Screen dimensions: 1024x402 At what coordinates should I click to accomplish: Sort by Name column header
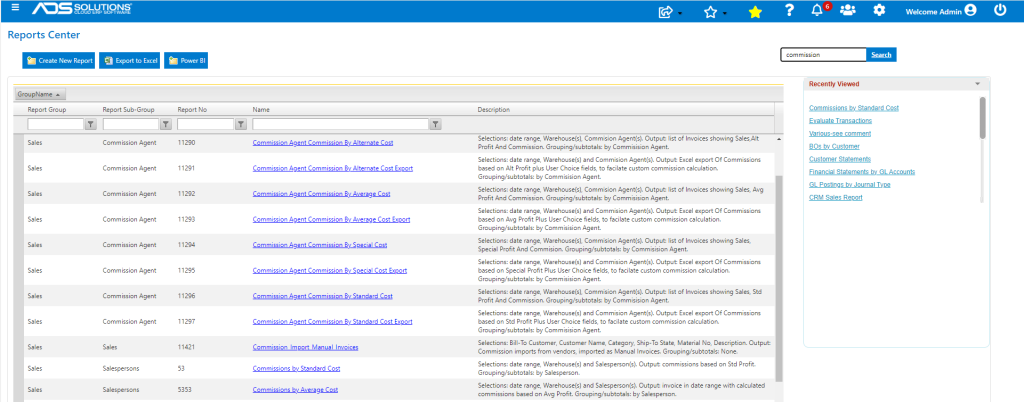point(261,110)
